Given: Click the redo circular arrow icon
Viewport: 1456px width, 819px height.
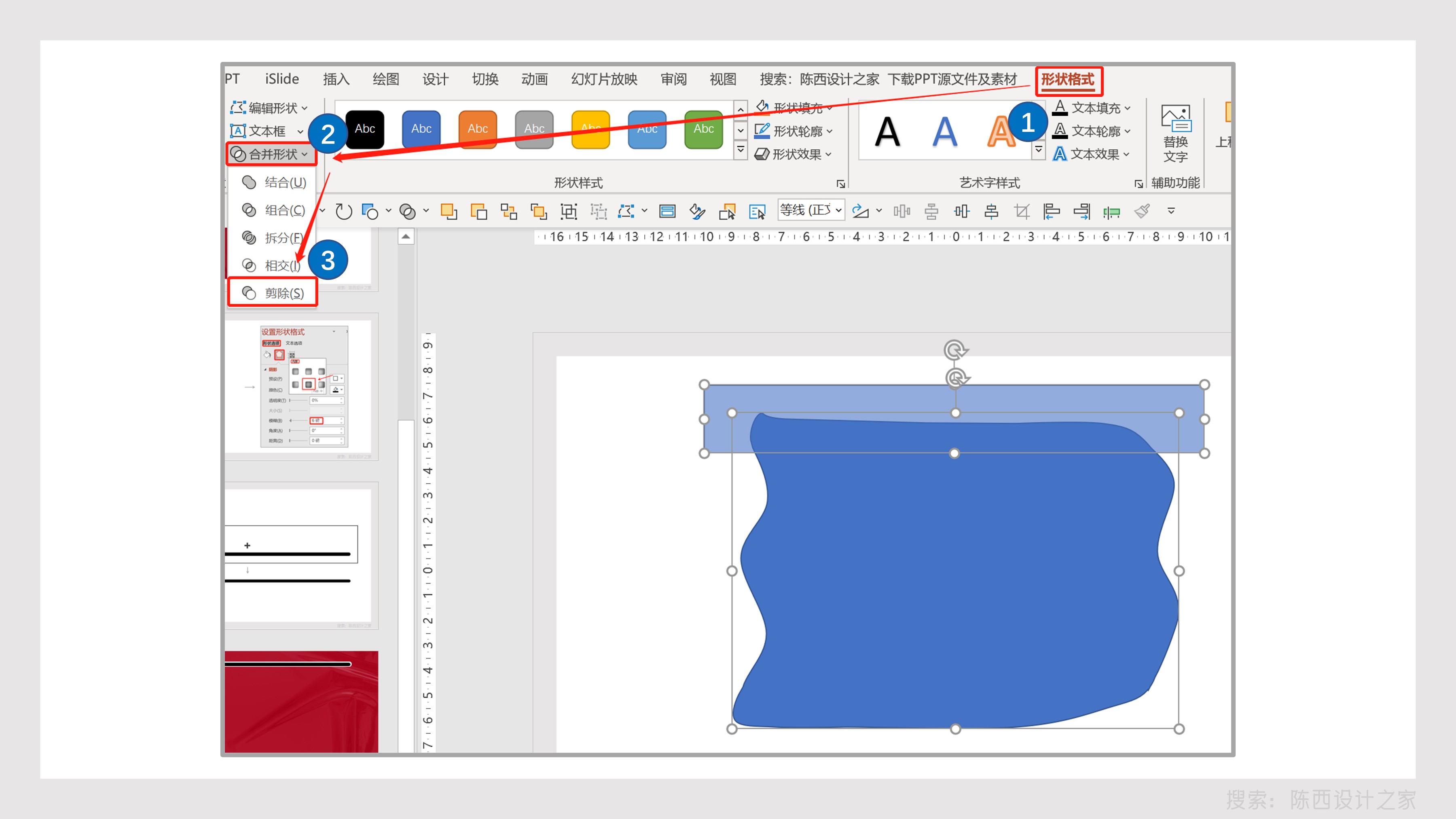Looking at the screenshot, I should (x=343, y=212).
